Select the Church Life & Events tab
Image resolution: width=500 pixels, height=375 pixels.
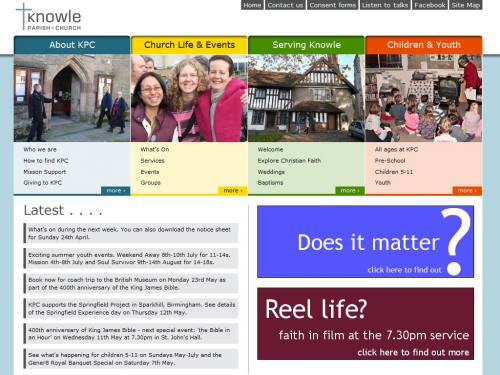pos(189,45)
